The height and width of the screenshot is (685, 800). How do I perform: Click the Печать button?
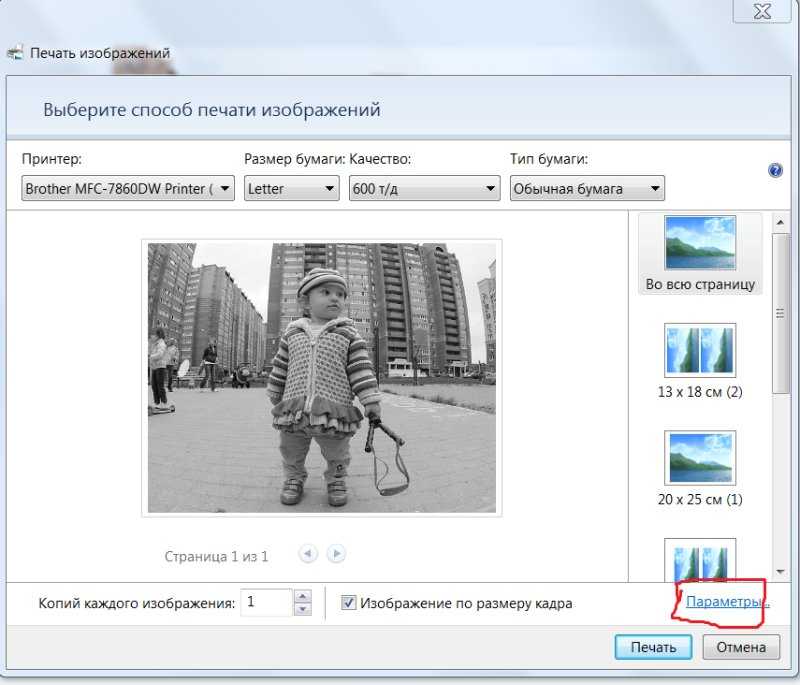point(653,647)
